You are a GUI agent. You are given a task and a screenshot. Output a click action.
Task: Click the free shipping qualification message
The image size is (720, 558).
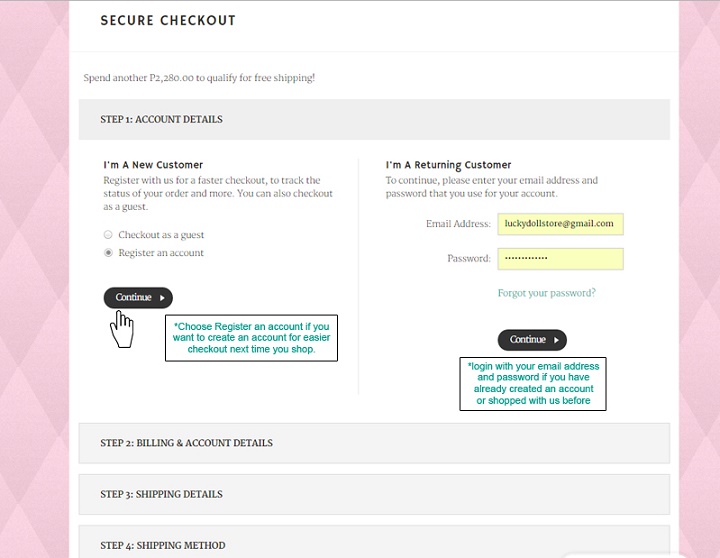199,77
